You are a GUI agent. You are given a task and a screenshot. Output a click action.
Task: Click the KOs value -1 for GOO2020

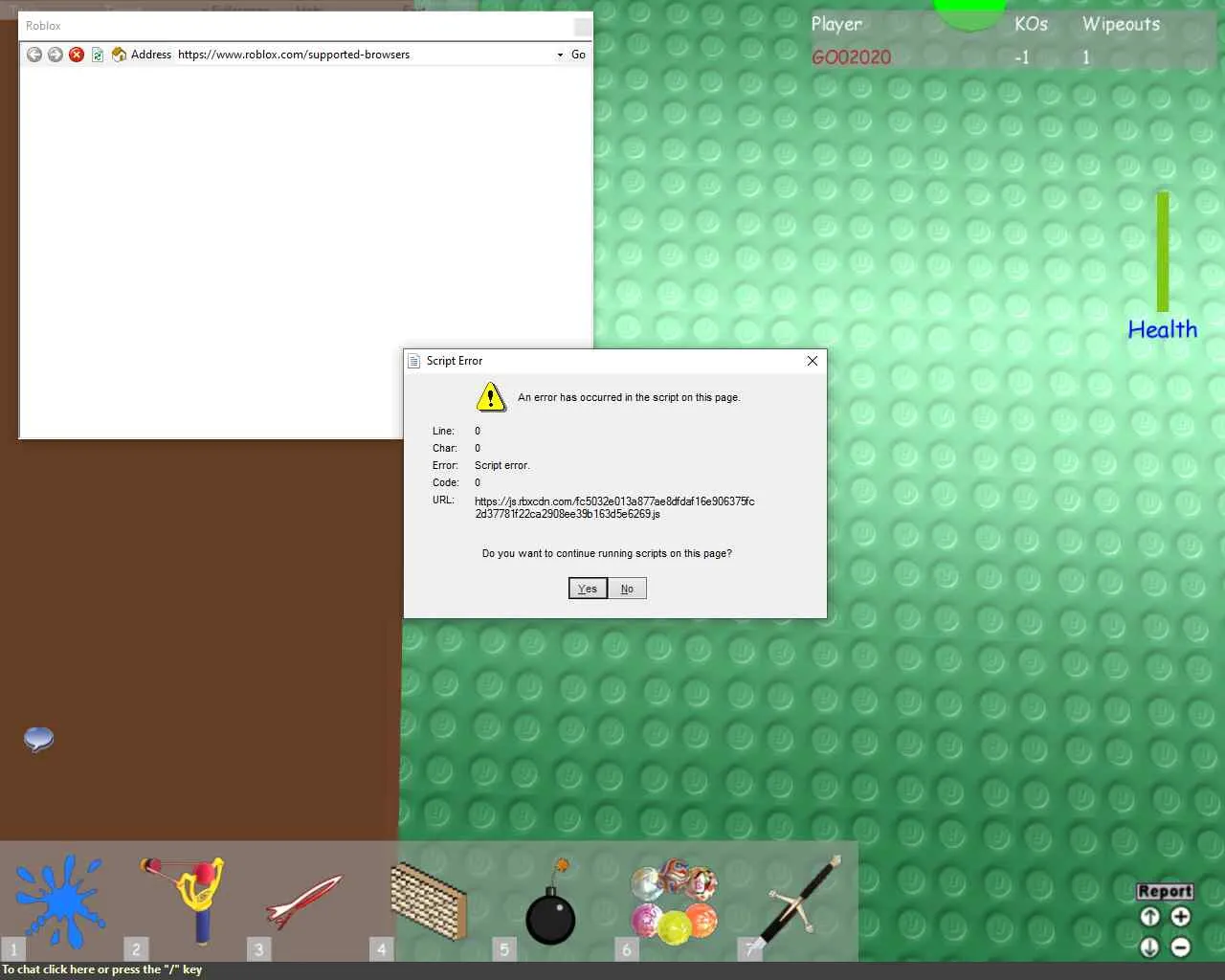point(1022,57)
